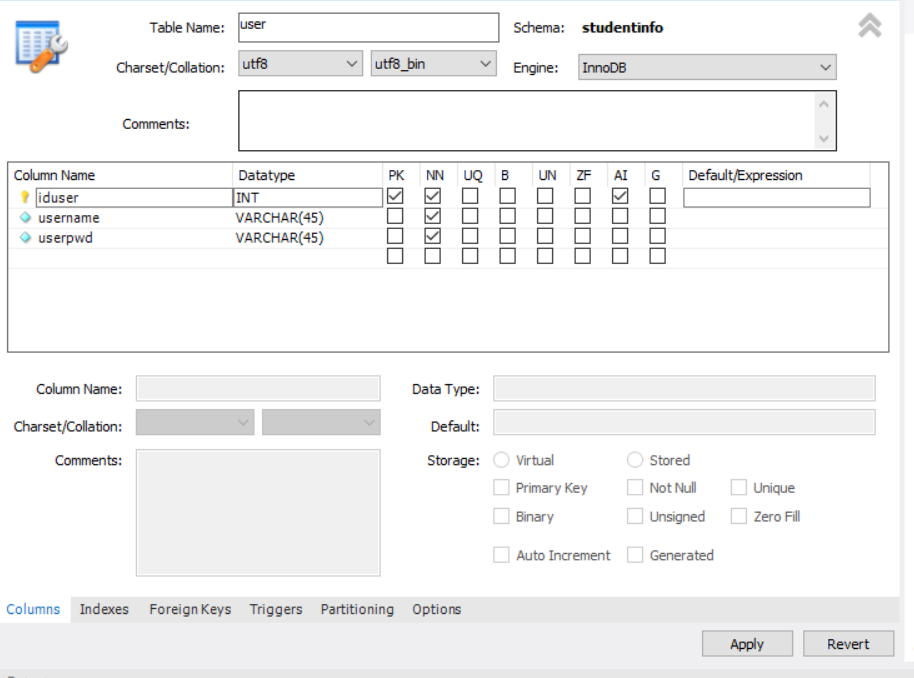Open the column collation dropdown below
Viewport: 914px width, 678px height.
(x=321, y=423)
